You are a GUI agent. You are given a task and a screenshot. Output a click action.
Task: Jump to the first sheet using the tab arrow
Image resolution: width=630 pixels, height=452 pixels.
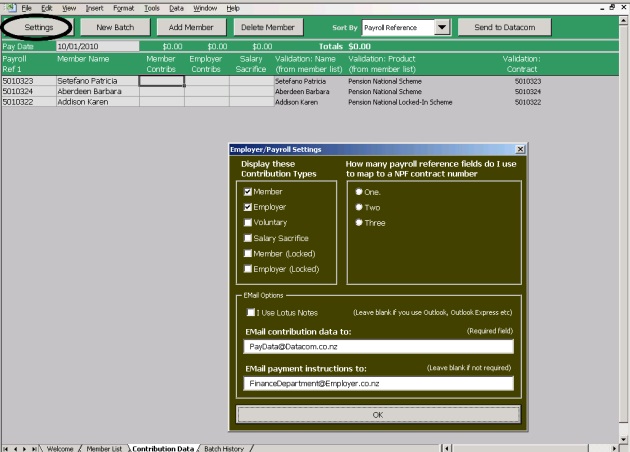click(x=6, y=447)
